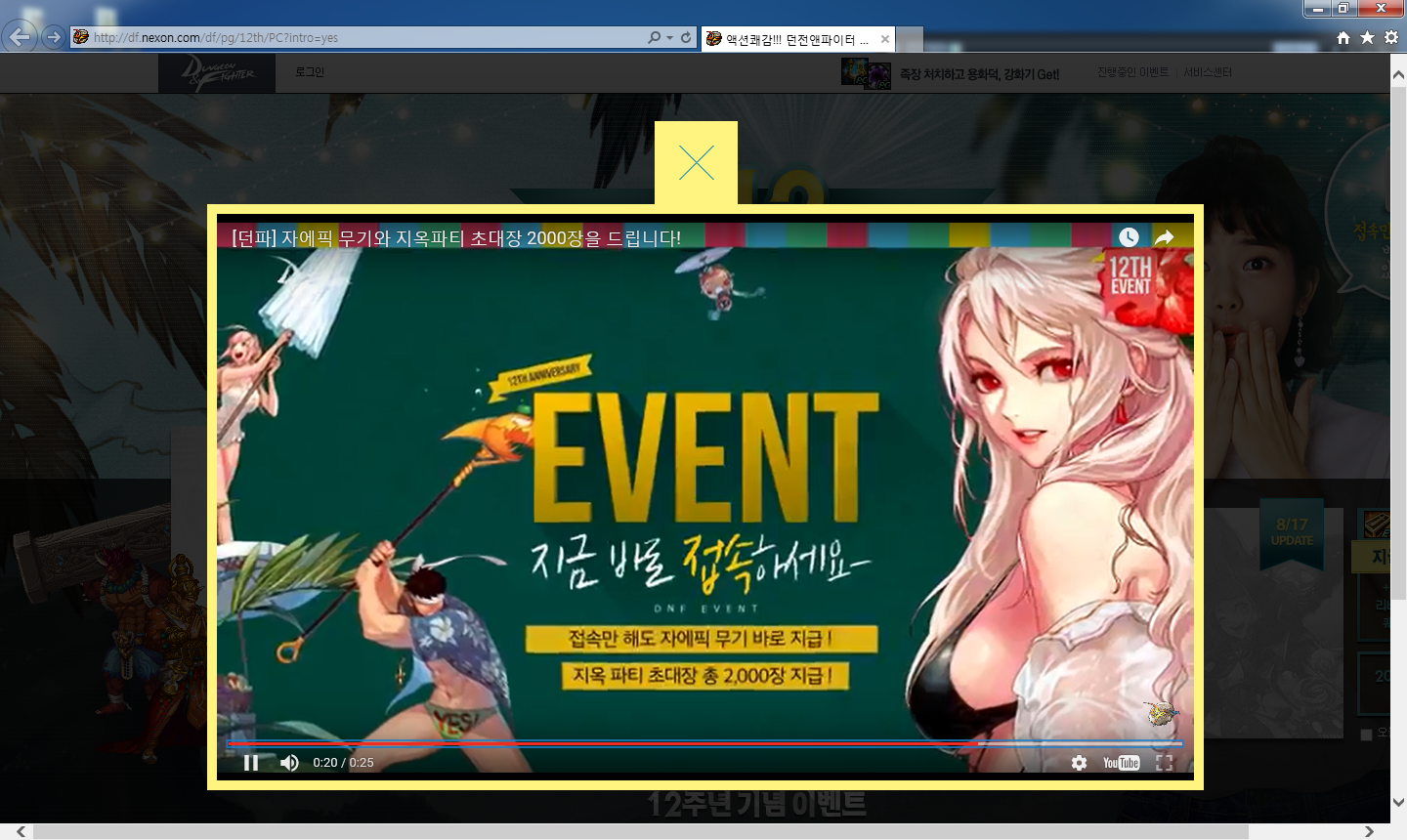Click the 0:20 / 0:25 time display

[343, 763]
